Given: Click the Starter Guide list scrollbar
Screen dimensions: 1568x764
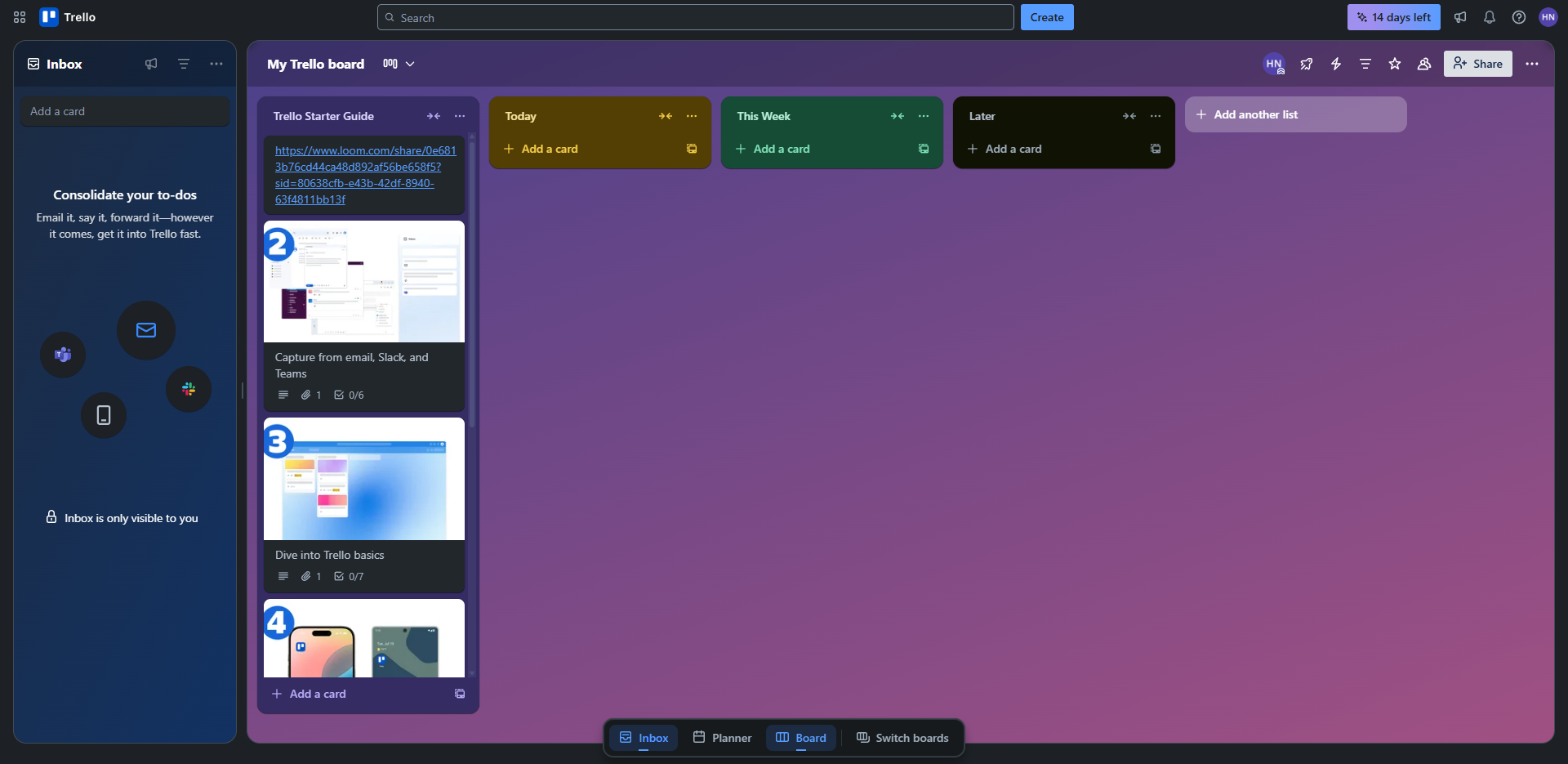Looking at the screenshot, I should (472, 286).
